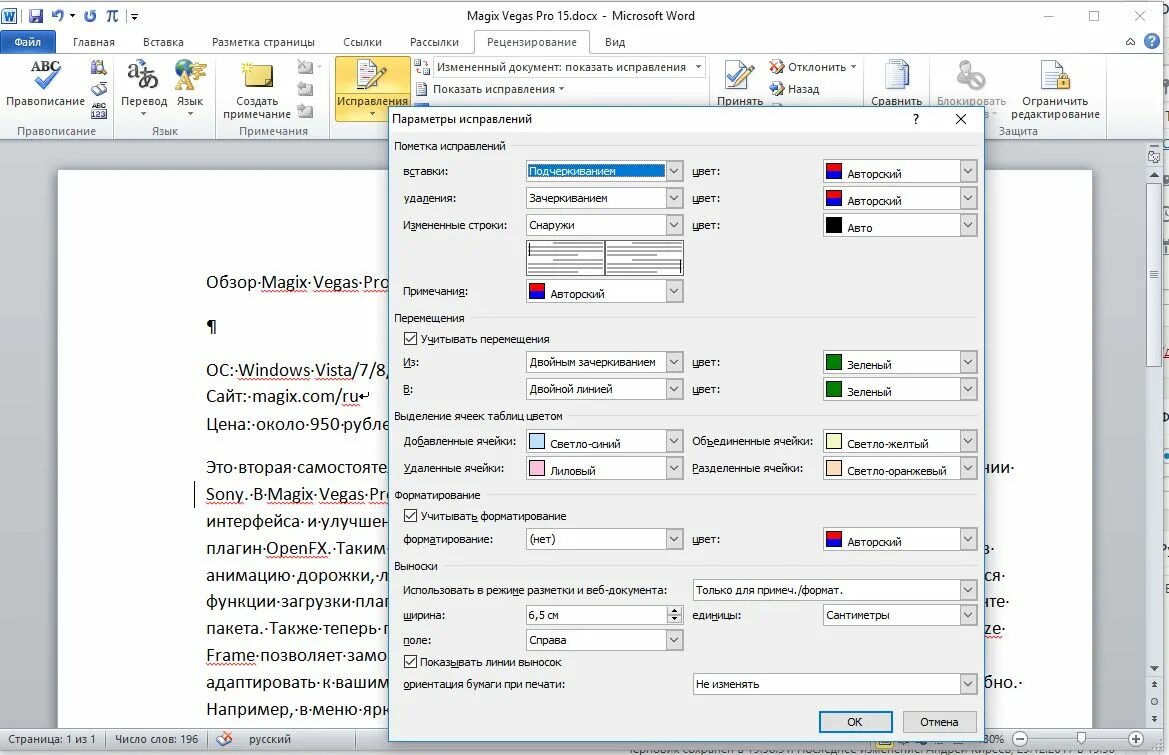Image resolution: width=1169 pixels, height=755 pixels.
Task: Open the 'вставки' style dropdown (Подчеркиванием)
Action: (x=604, y=171)
